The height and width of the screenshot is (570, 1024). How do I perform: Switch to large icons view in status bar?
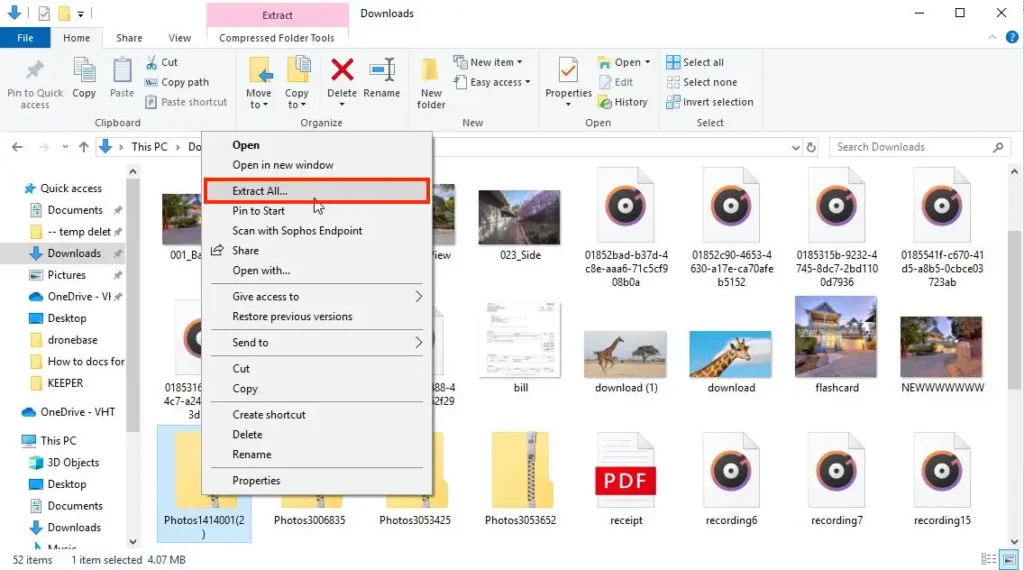pyautogui.click(x=1010, y=560)
